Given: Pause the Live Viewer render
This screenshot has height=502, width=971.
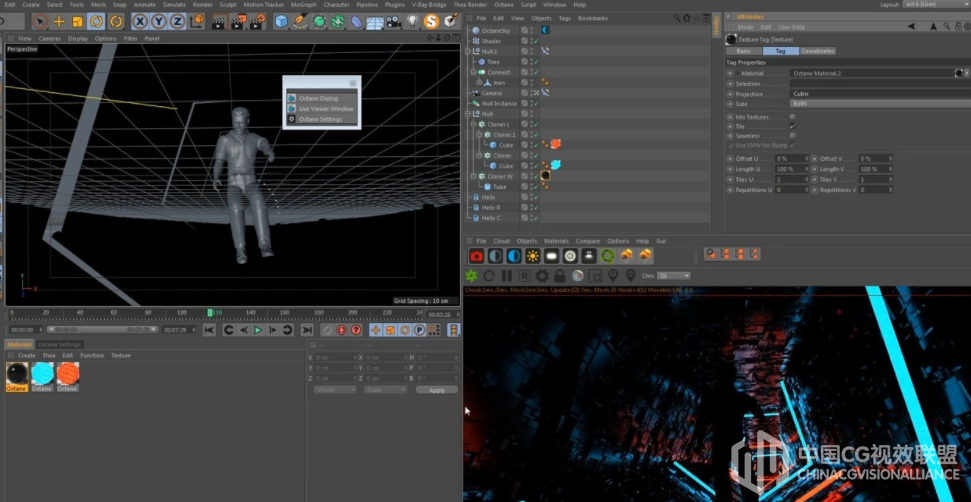Looking at the screenshot, I should (x=507, y=275).
